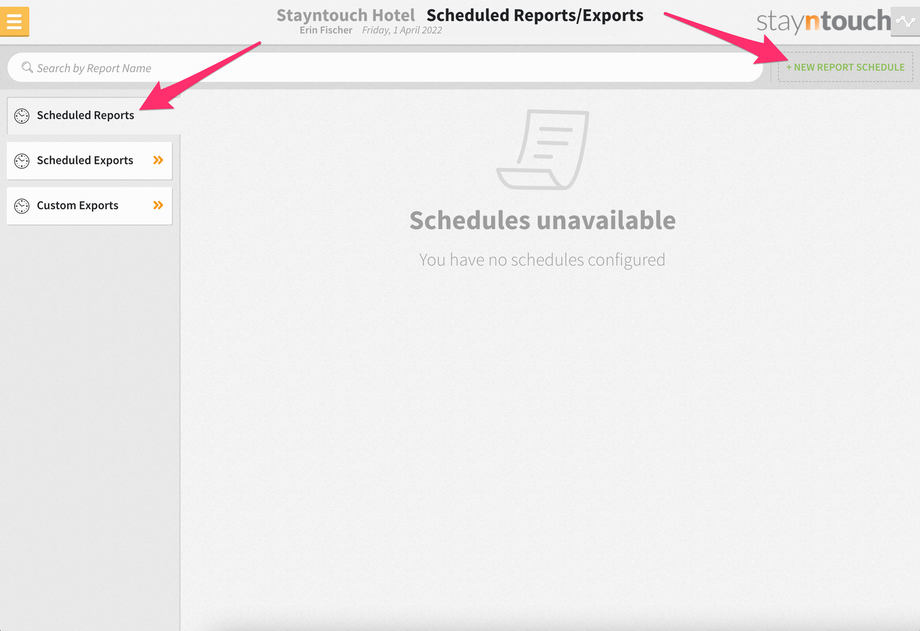The image size is (920, 631).
Task: Create a new report schedule
Action: 845,67
